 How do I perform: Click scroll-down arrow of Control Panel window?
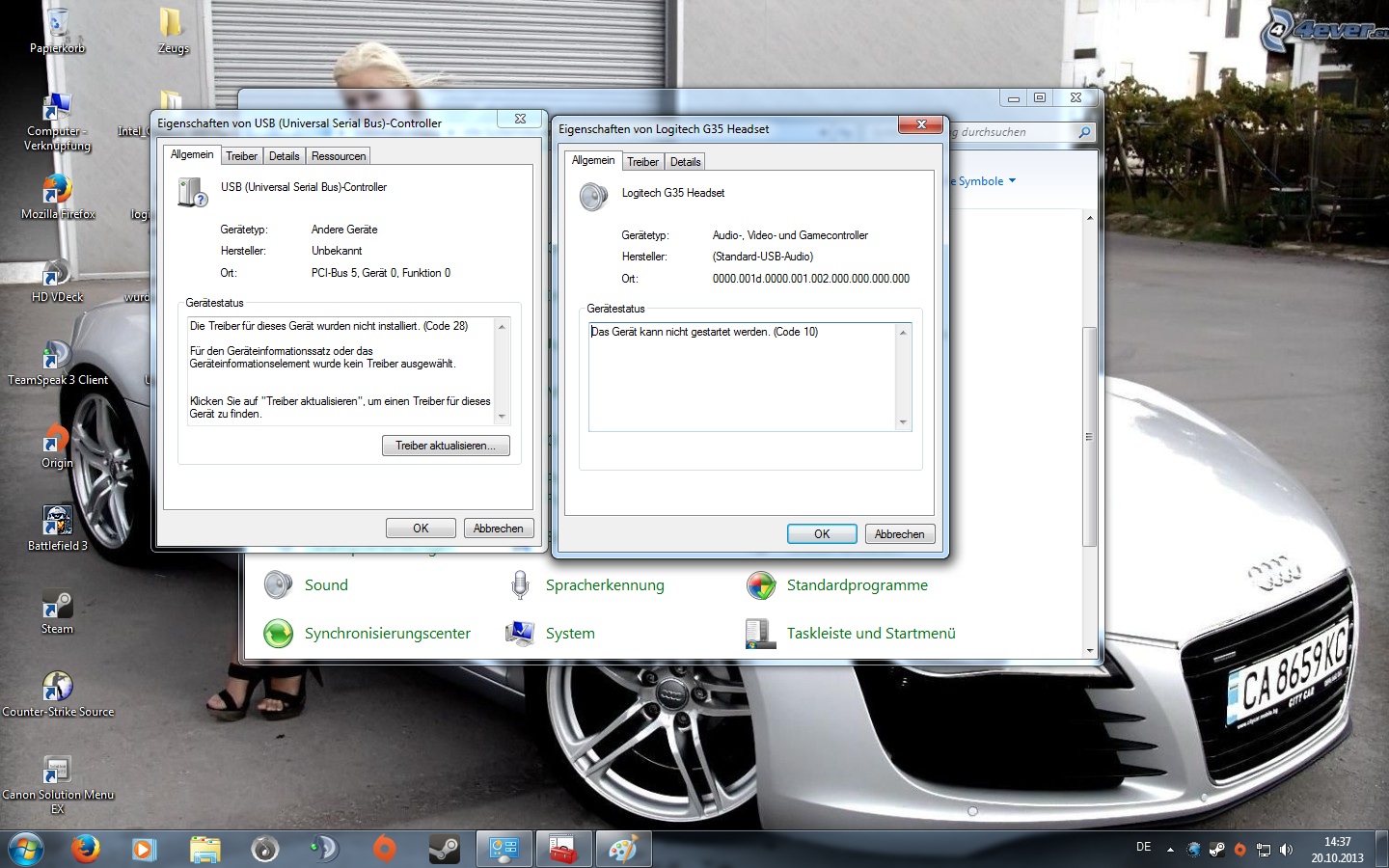click(1090, 651)
